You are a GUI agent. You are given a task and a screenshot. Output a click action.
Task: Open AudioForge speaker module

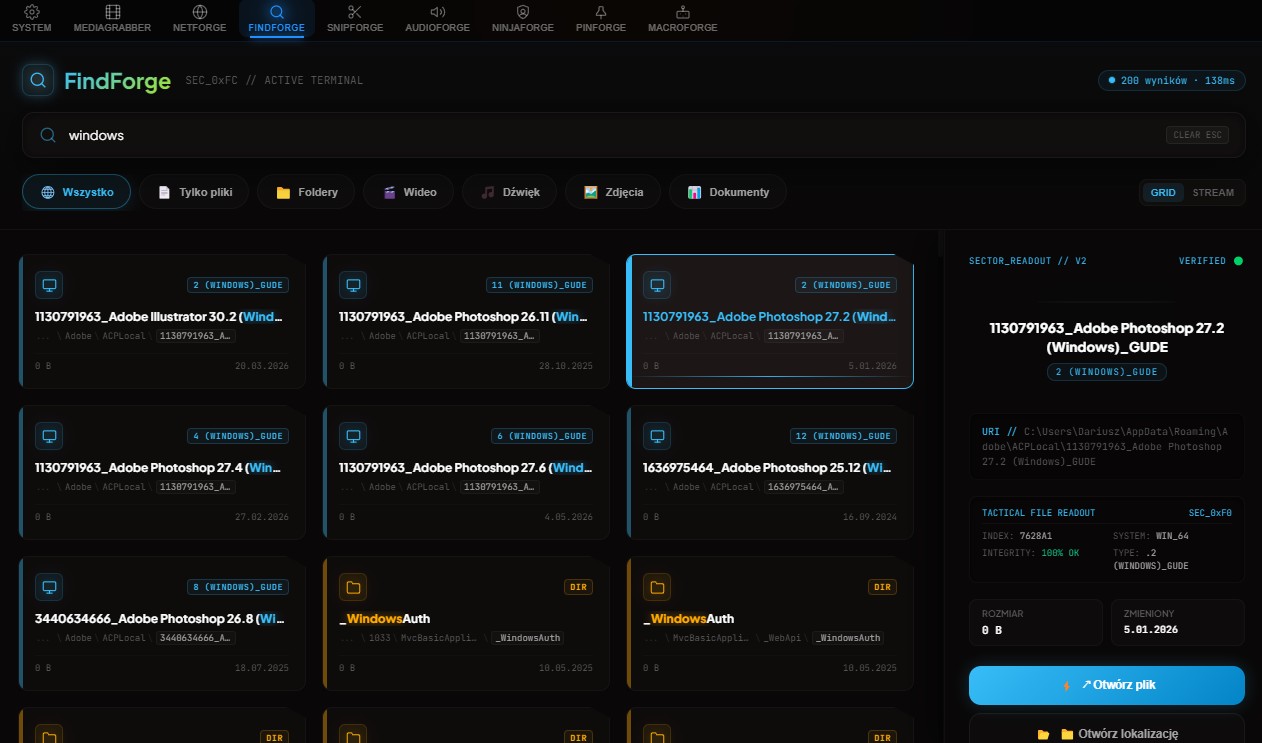(x=437, y=18)
